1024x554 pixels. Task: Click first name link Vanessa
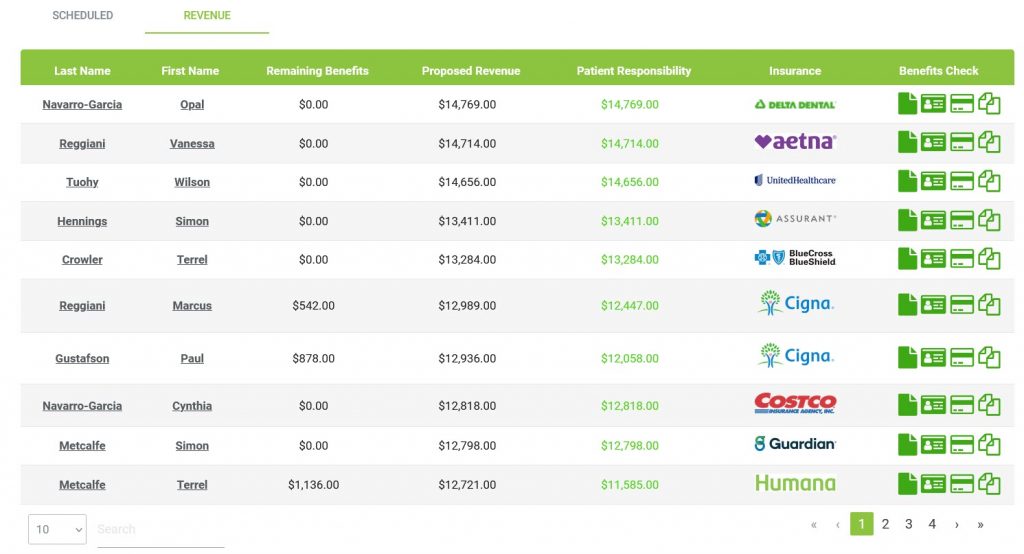[192, 143]
